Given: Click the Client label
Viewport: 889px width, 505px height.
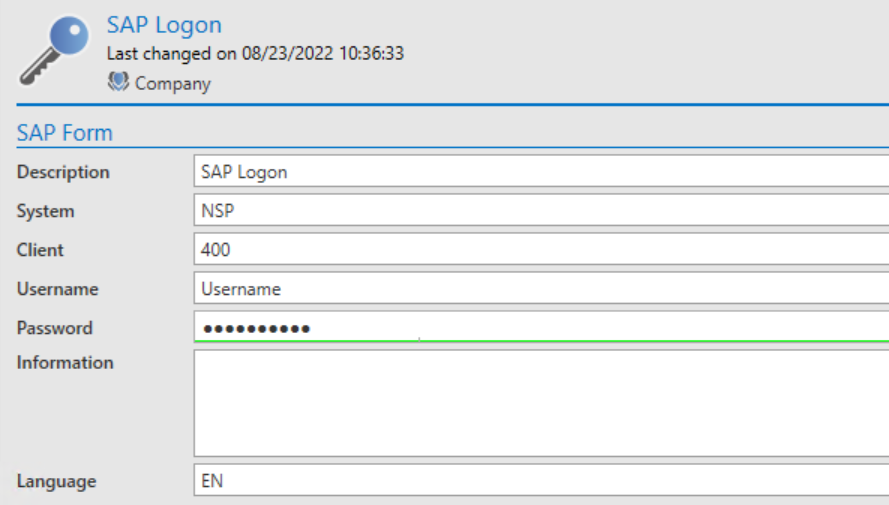Looking at the screenshot, I should [x=40, y=250].
